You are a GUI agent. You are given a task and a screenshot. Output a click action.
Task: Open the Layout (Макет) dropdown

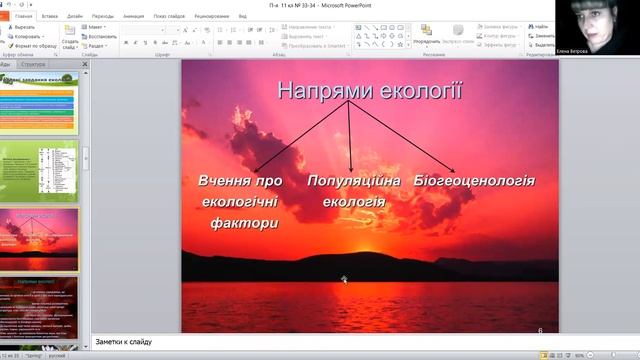click(x=94, y=27)
